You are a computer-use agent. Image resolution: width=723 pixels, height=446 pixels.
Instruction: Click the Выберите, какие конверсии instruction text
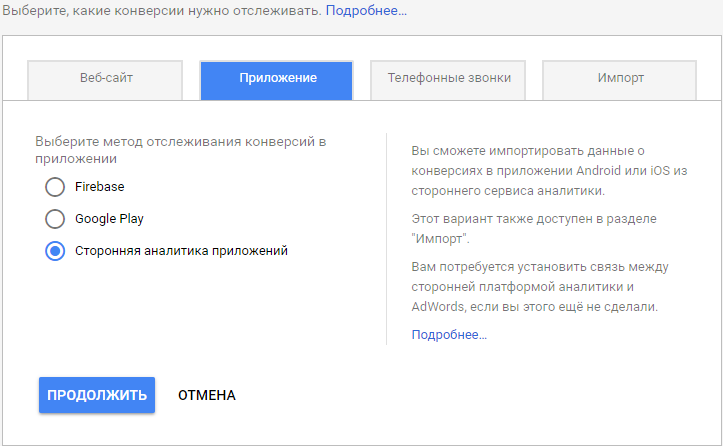[x=160, y=12]
